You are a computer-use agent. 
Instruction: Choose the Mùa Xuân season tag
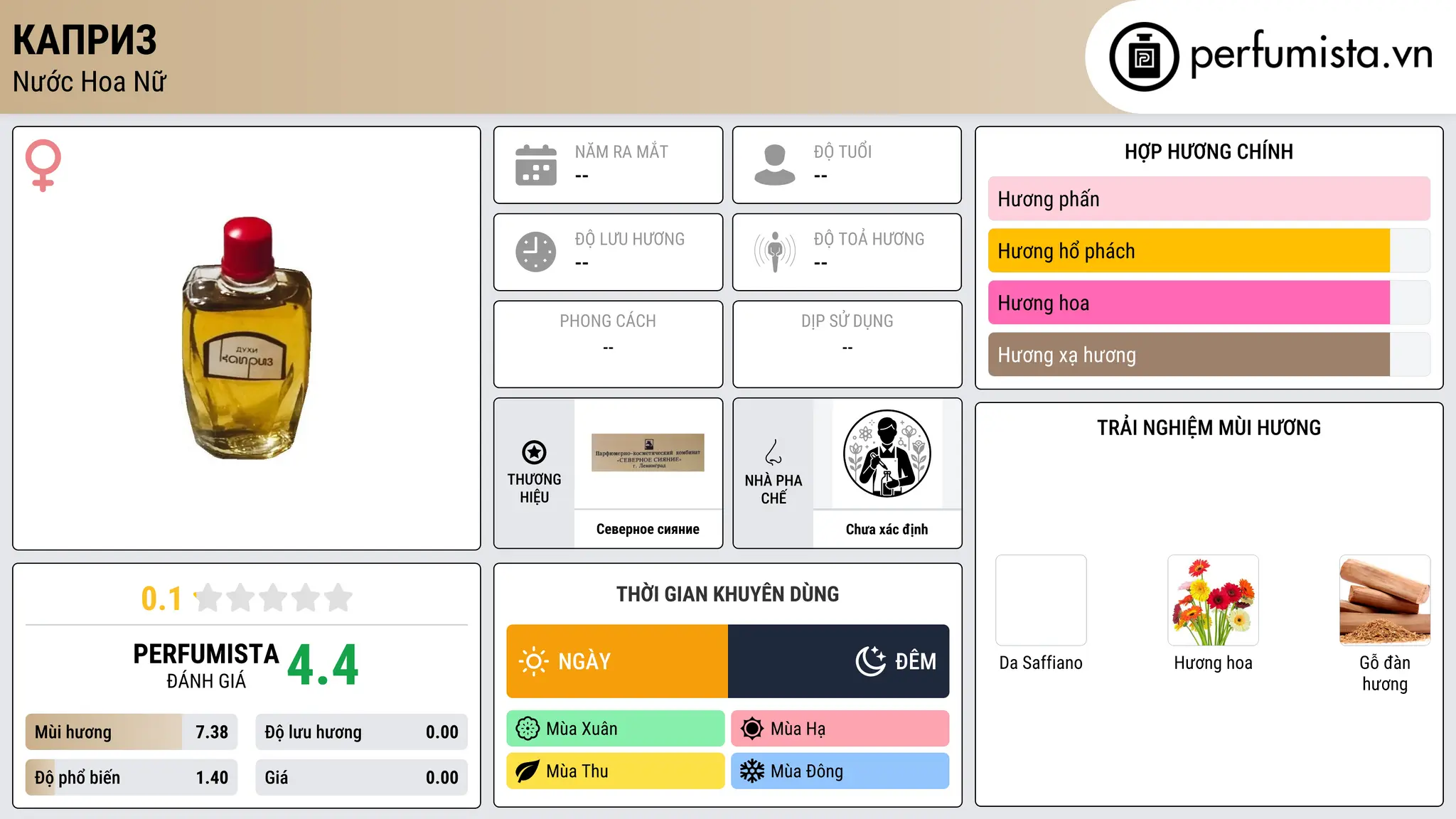(616, 729)
